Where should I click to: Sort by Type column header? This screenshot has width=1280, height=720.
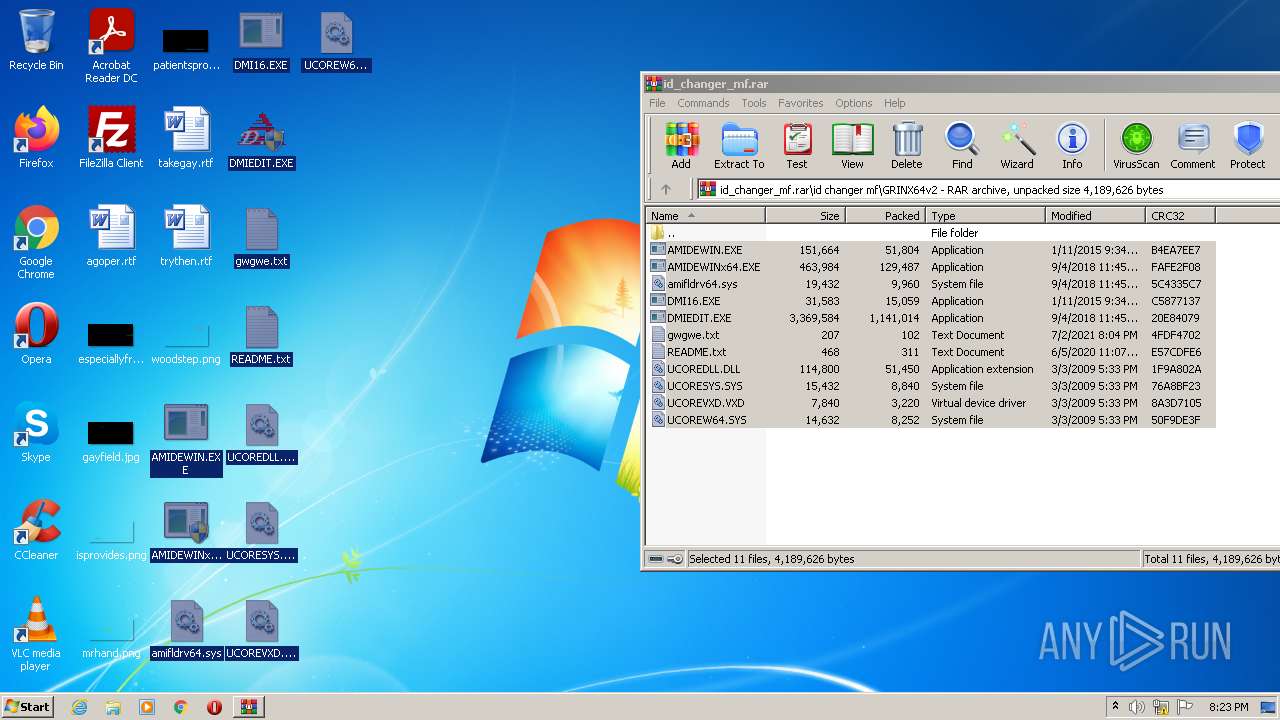pos(986,215)
